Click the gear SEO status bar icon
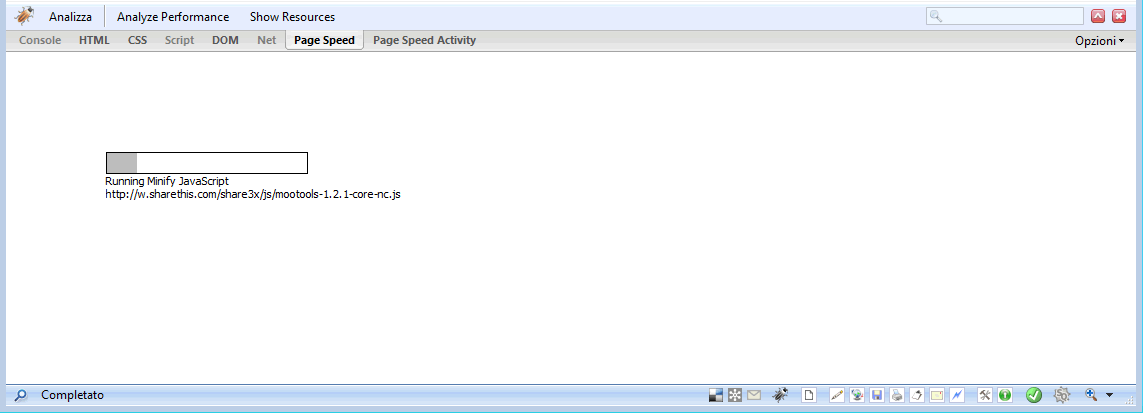This screenshot has width=1143, height=413. (1061, 396)
